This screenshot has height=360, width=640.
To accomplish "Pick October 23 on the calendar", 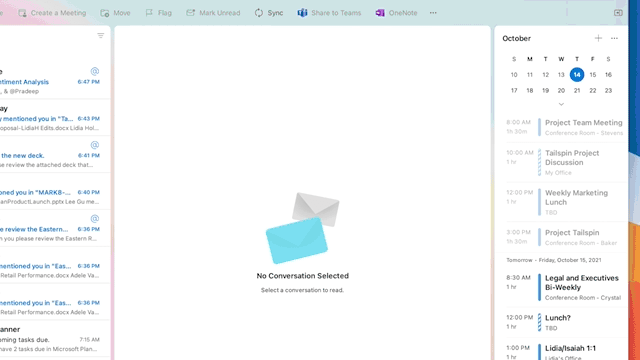I will (608, 91).
